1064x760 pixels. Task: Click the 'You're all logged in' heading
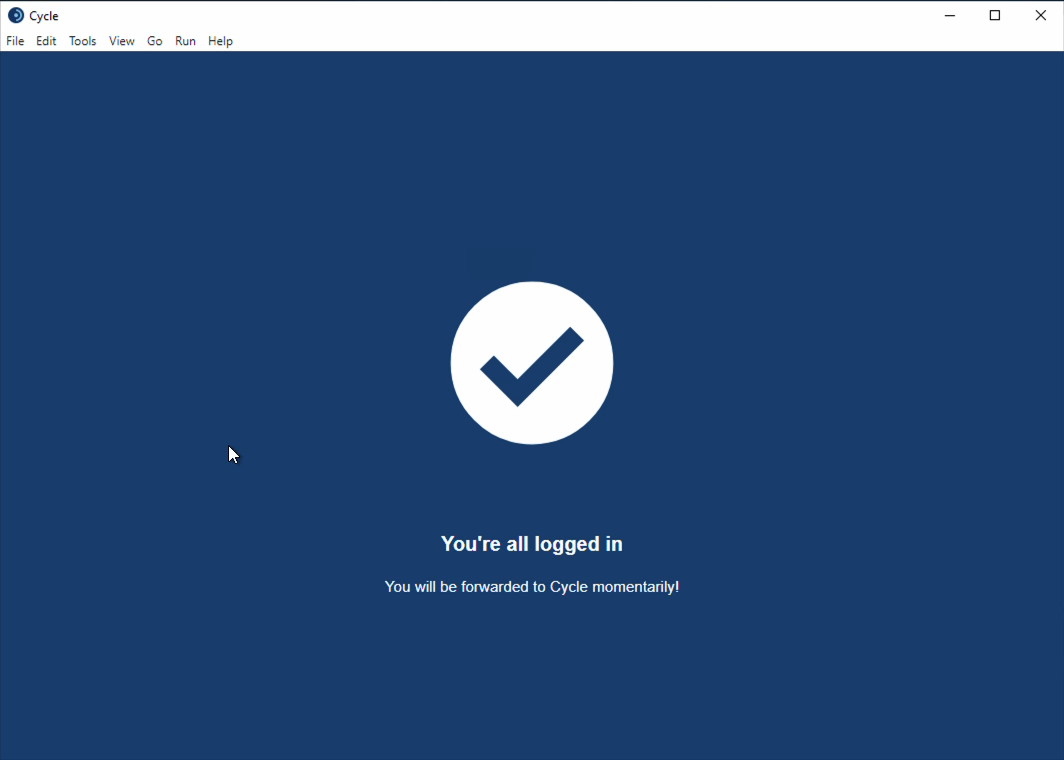click(x=531, y=544)
